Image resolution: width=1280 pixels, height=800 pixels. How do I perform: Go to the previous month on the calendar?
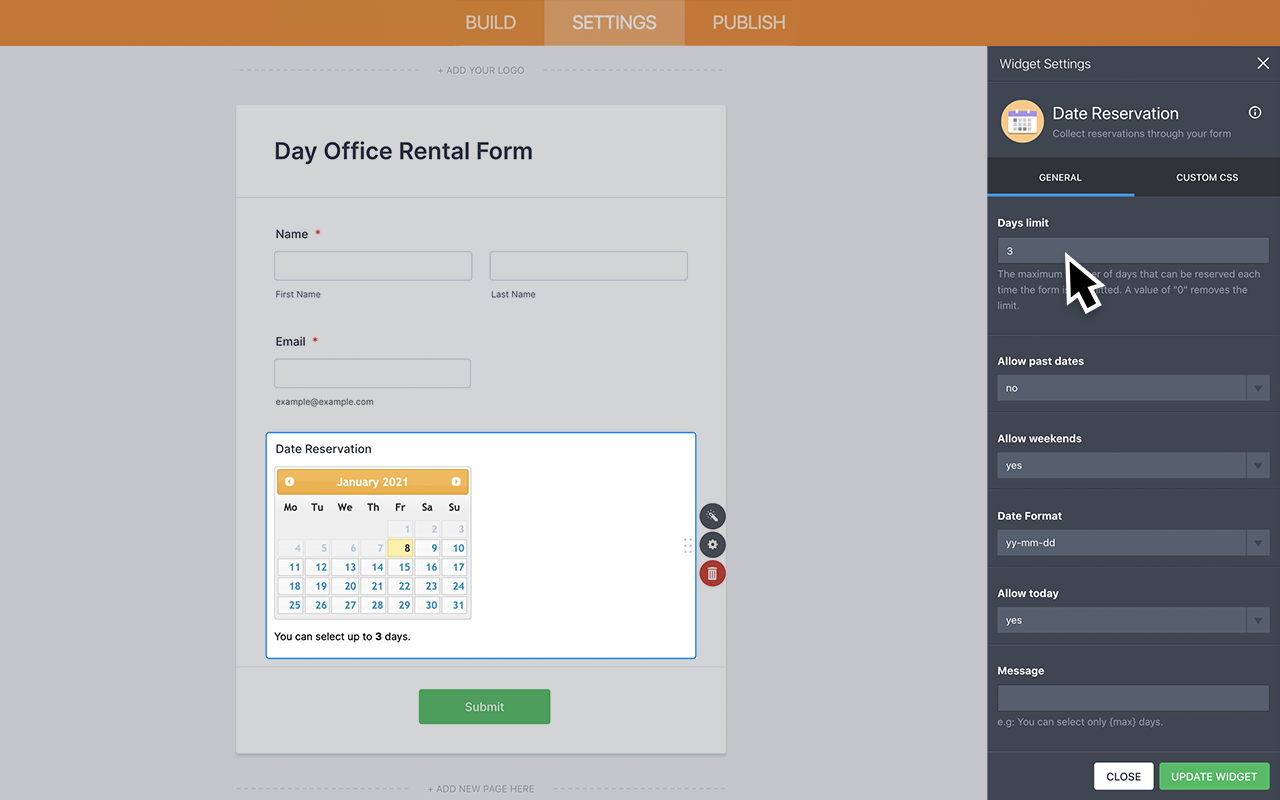[x=289, y=481]
